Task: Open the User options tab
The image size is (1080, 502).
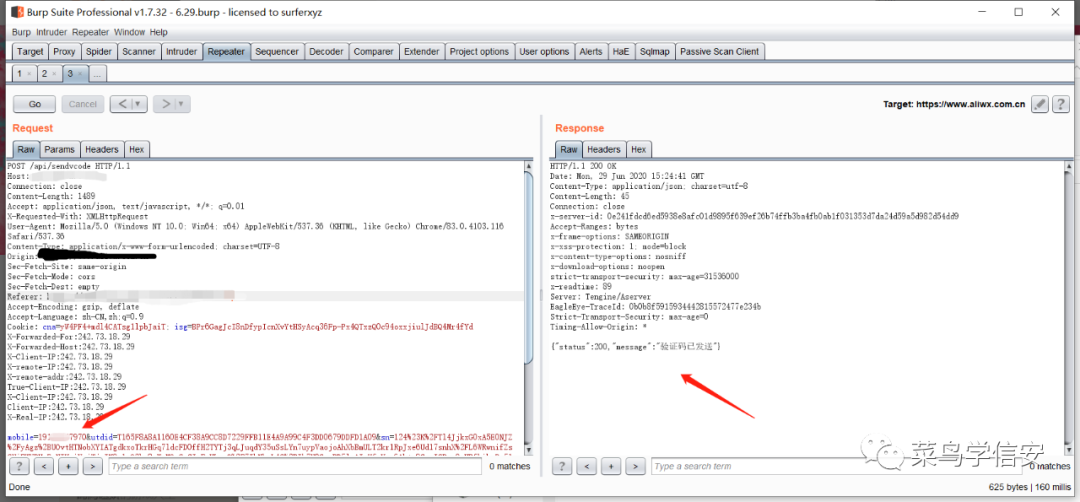Action: (x=544, y=52)
